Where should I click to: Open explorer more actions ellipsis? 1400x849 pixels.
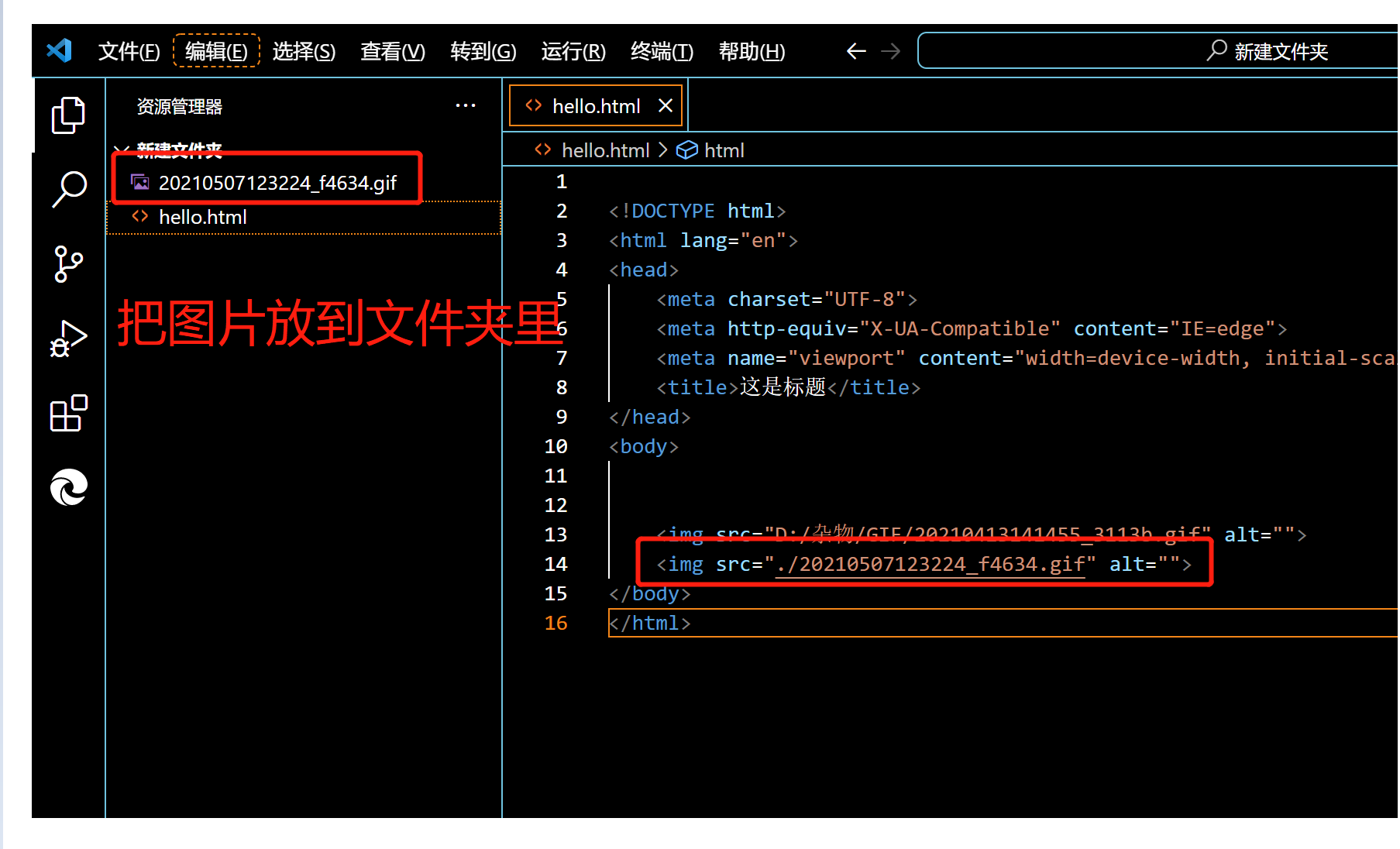[466, 105]
